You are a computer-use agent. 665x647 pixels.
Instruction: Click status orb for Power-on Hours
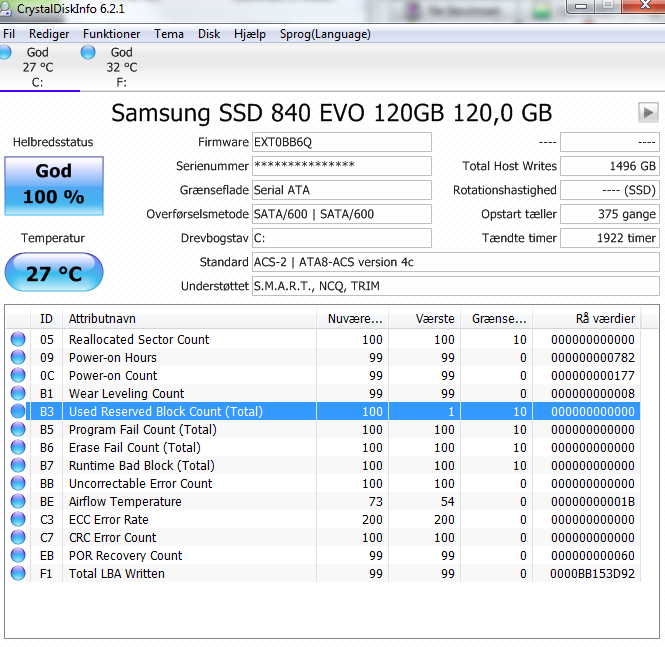click(x=18, y=357)
